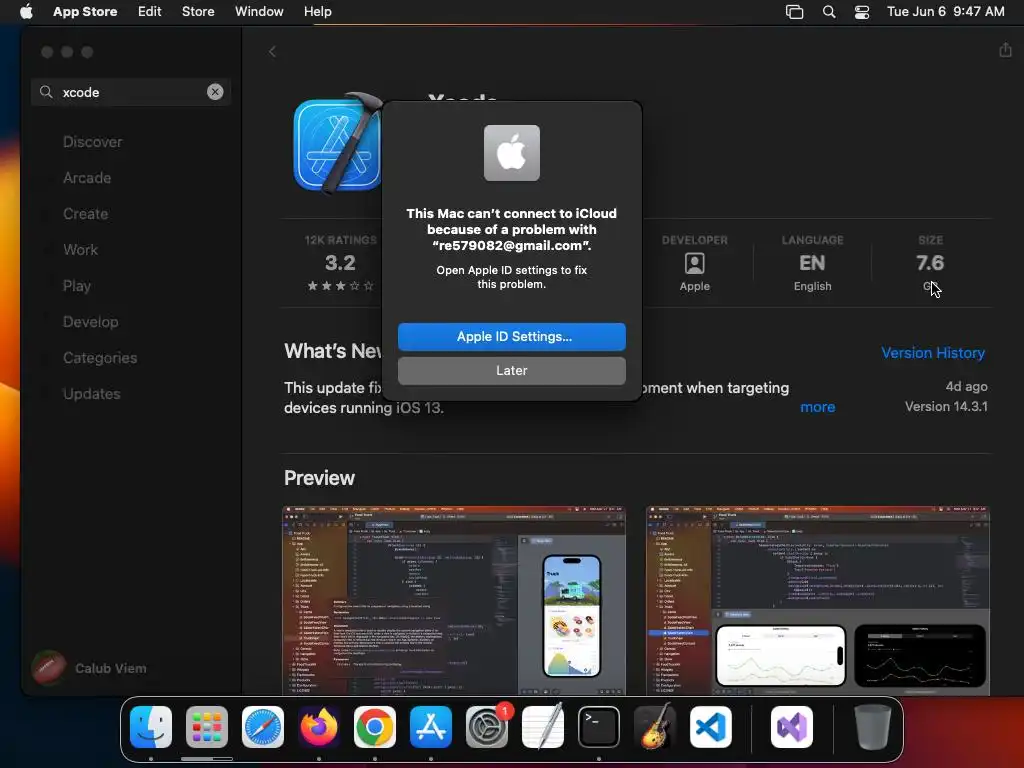Viewport: 1024px width, 768px height.
Task: Click the Stage Manager menu bar icon
Action: (x=794, y=12)
